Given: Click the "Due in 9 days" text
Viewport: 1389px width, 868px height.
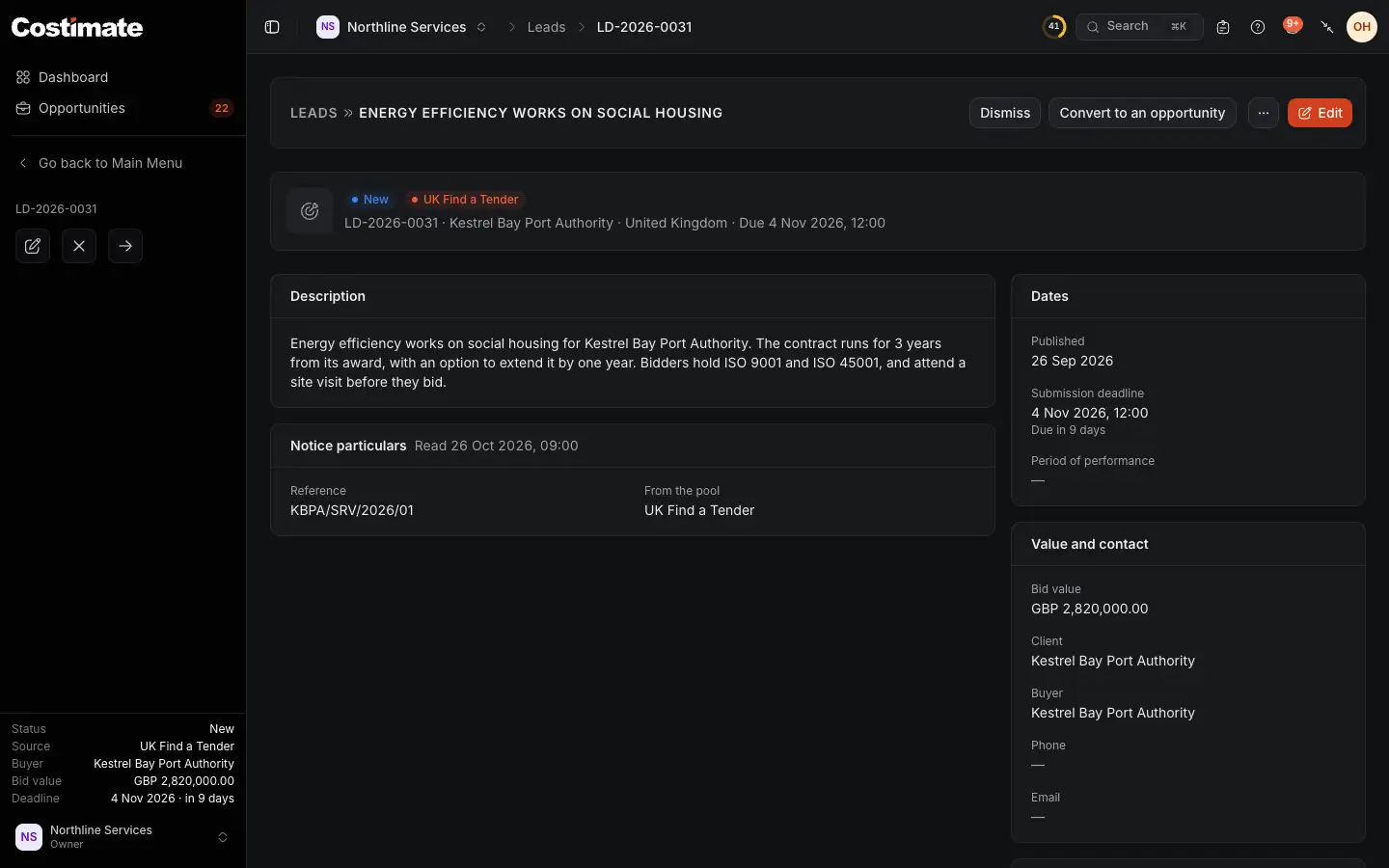Looking at the screenshot, I should click(x=1068, y=430).
